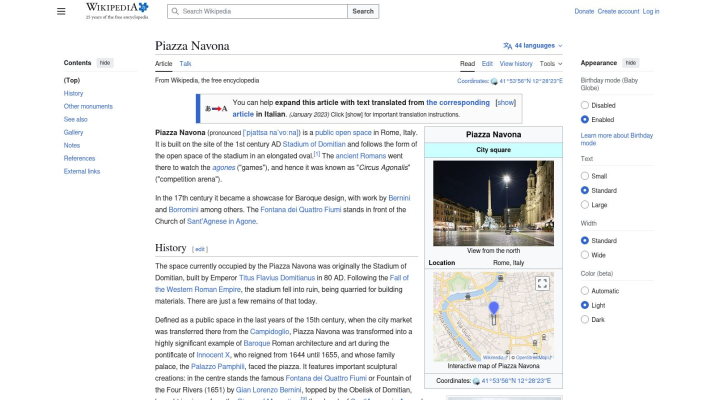This screenshot has width=720, height=400.
Task: Set color to Light
Action: tap(585, 305)
